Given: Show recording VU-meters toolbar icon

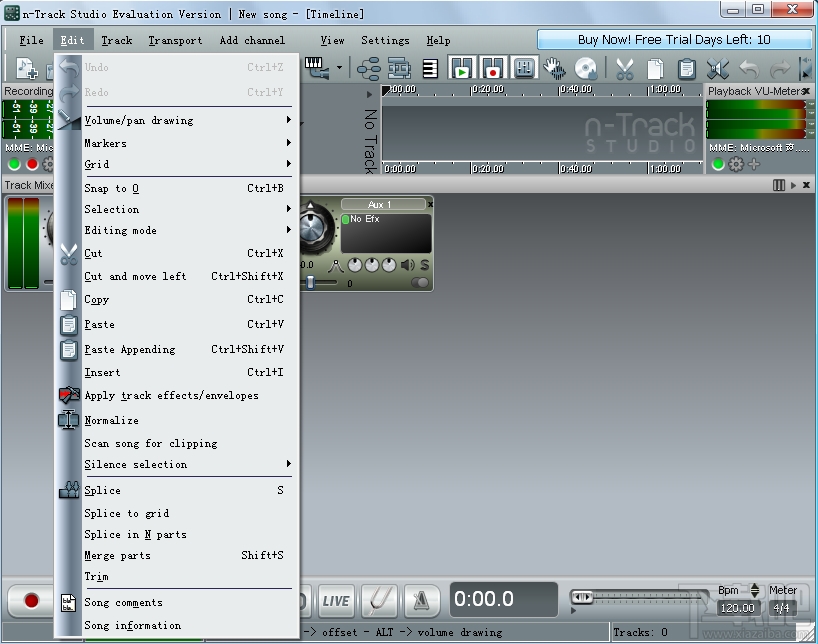Looking at the screenshot, I should pyautogui.click(x=493, y=68).
